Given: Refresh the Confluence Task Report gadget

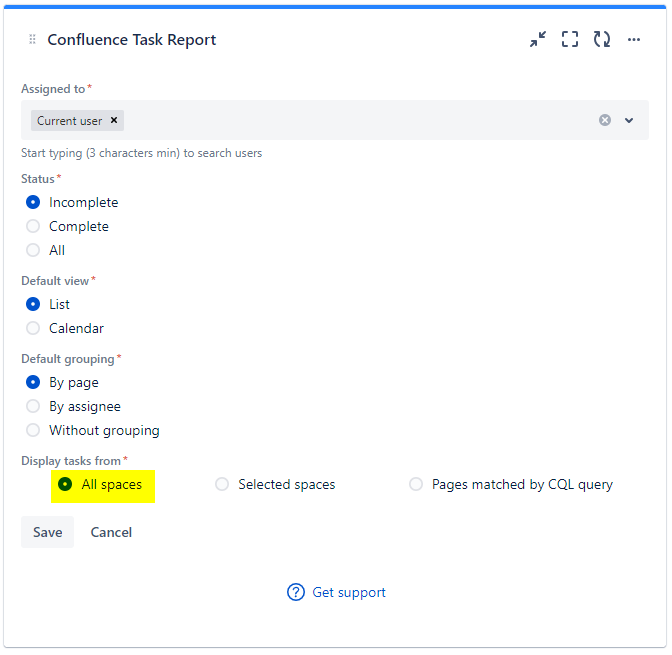Looking at the screenshot, I should 602,39.
